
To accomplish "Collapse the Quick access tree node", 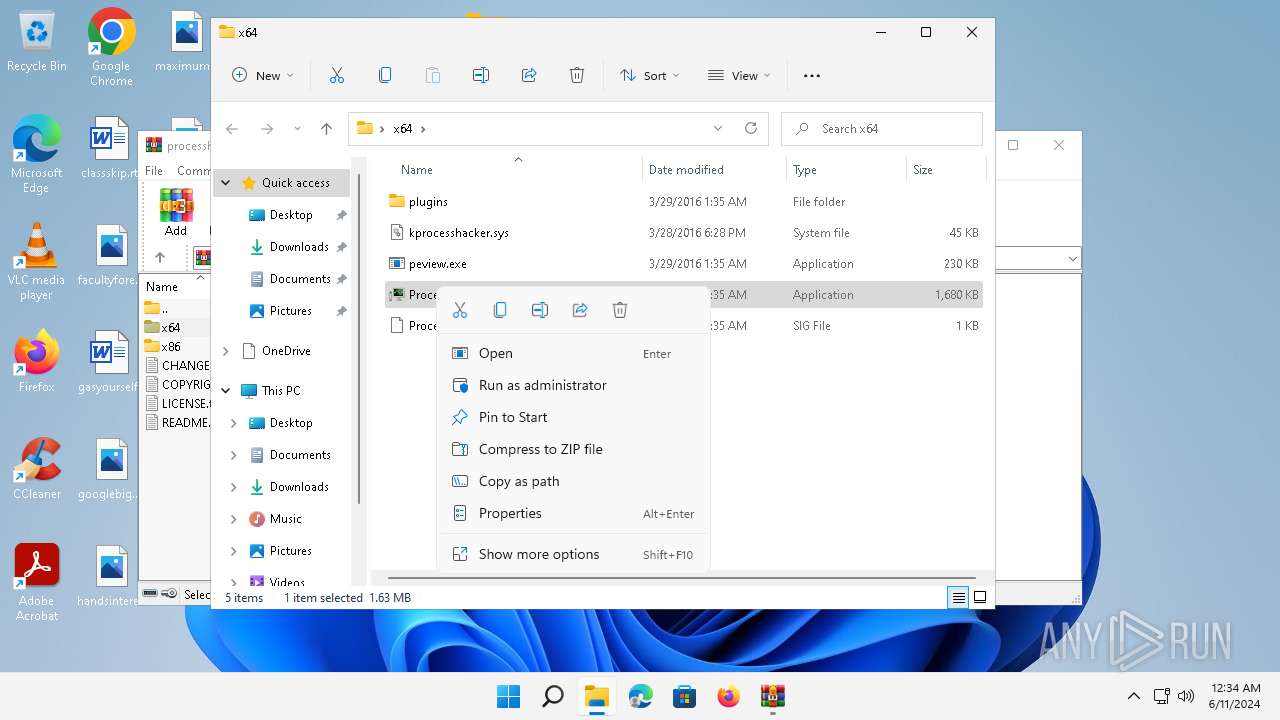I will 226,183.
